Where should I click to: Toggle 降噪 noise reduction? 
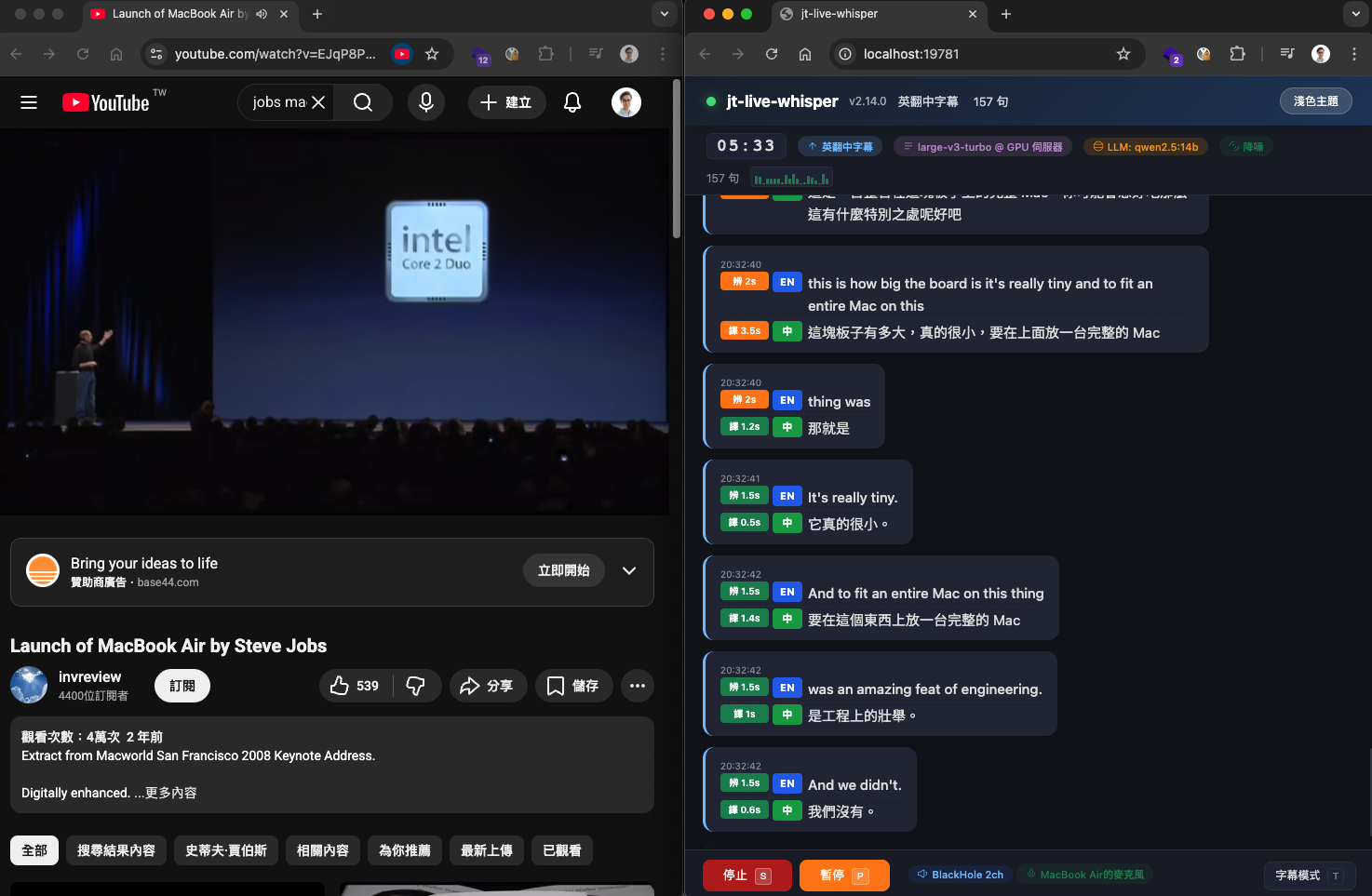[1246, 147]
